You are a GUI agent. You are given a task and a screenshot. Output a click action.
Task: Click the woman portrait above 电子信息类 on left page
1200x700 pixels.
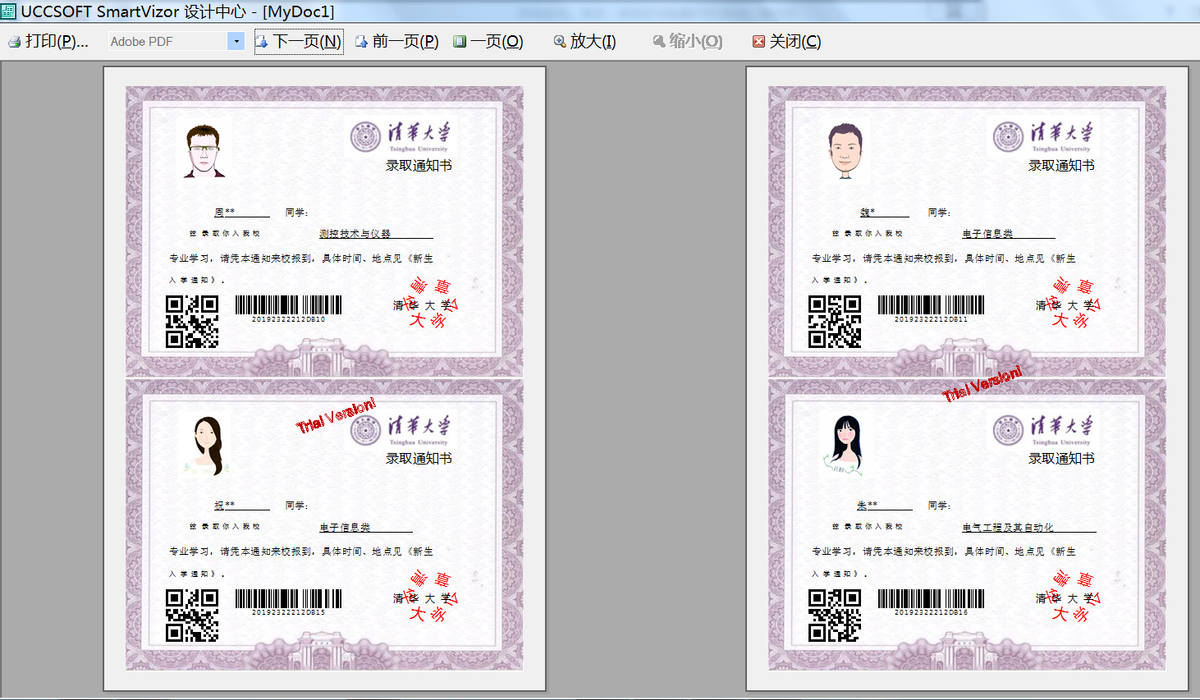[208, 445]
